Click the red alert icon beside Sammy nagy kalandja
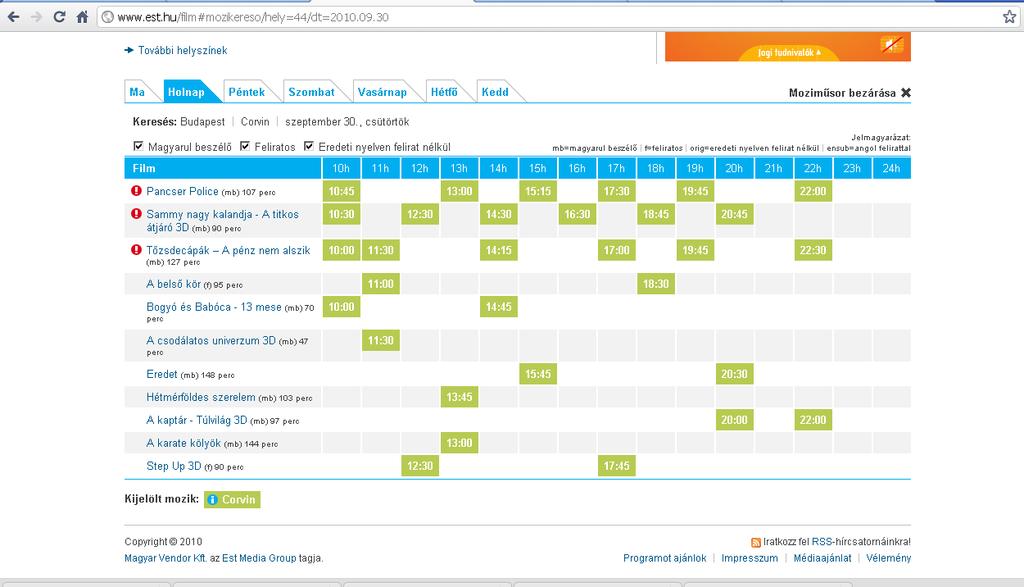This screenshot has height=587, width=1024. point(136,214)
